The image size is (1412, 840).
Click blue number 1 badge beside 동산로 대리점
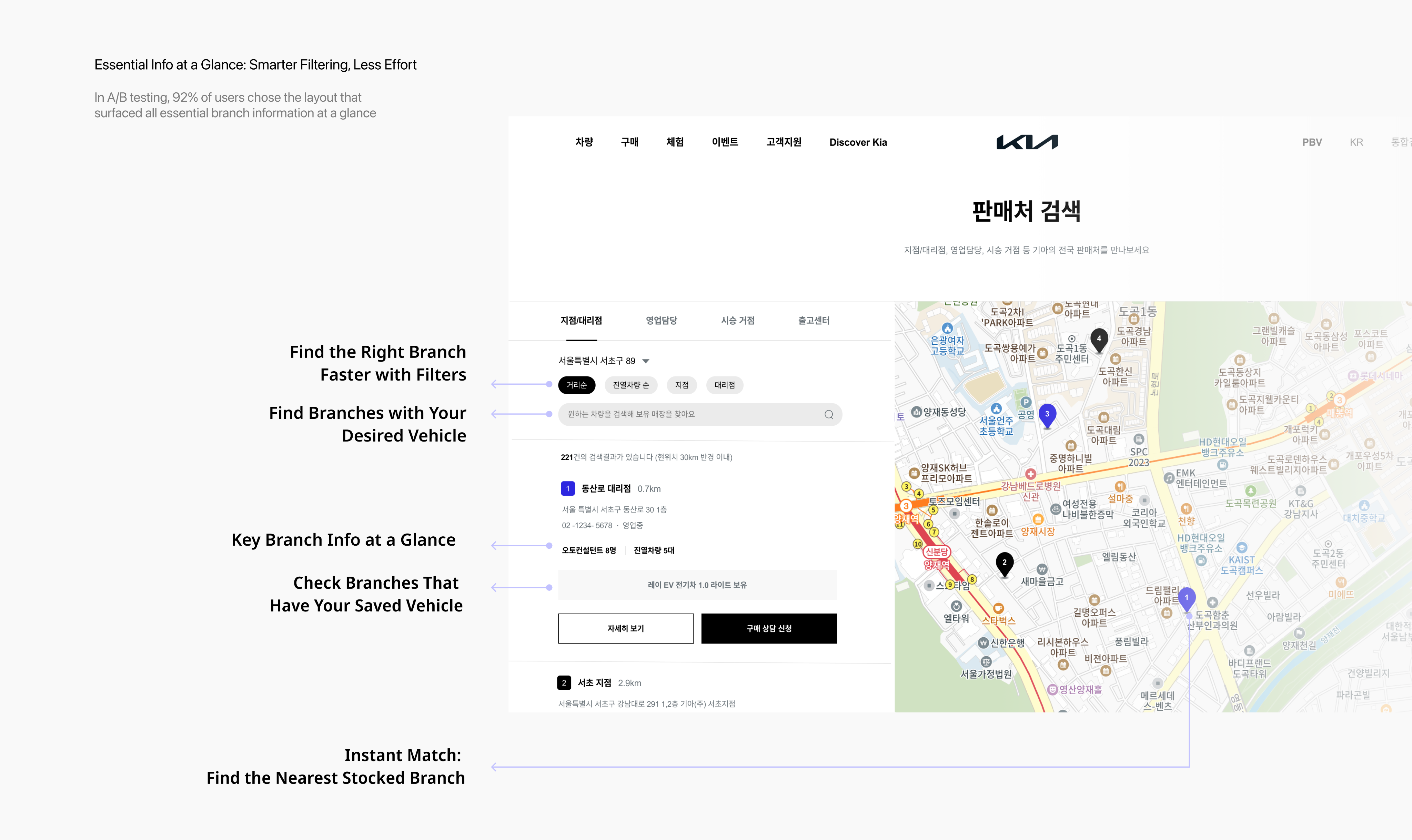point(568,488)
